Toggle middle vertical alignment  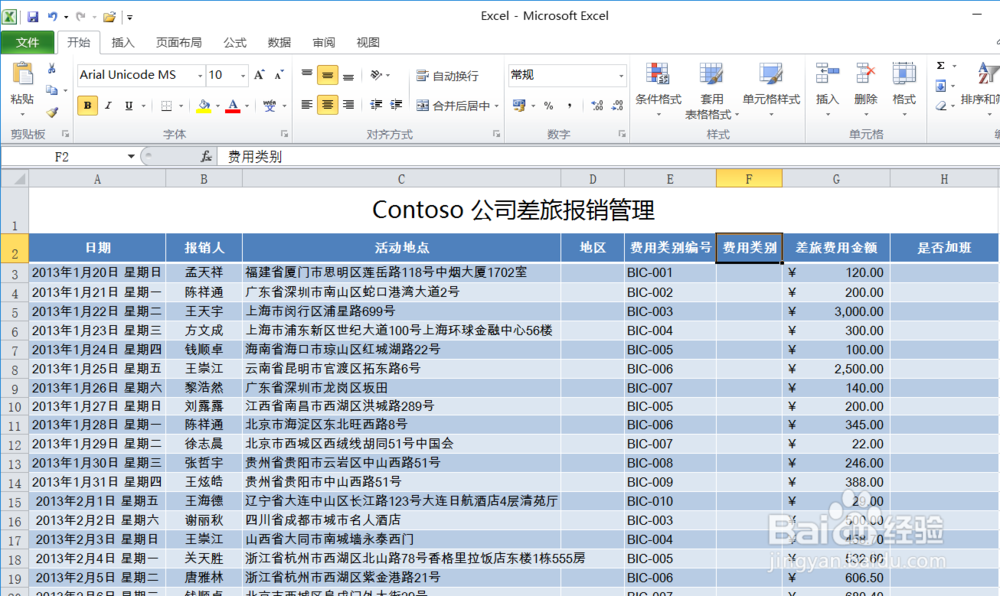coord(327,75)
